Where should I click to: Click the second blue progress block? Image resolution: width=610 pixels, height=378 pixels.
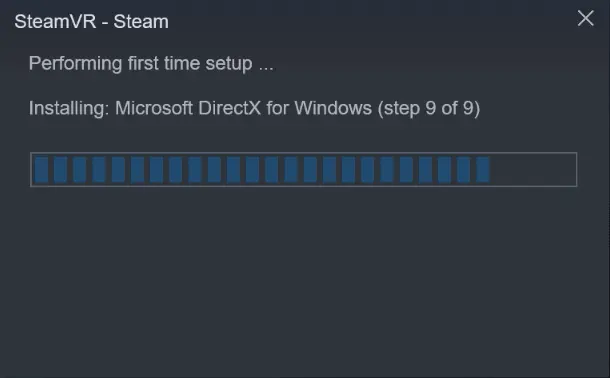[60, 170]
